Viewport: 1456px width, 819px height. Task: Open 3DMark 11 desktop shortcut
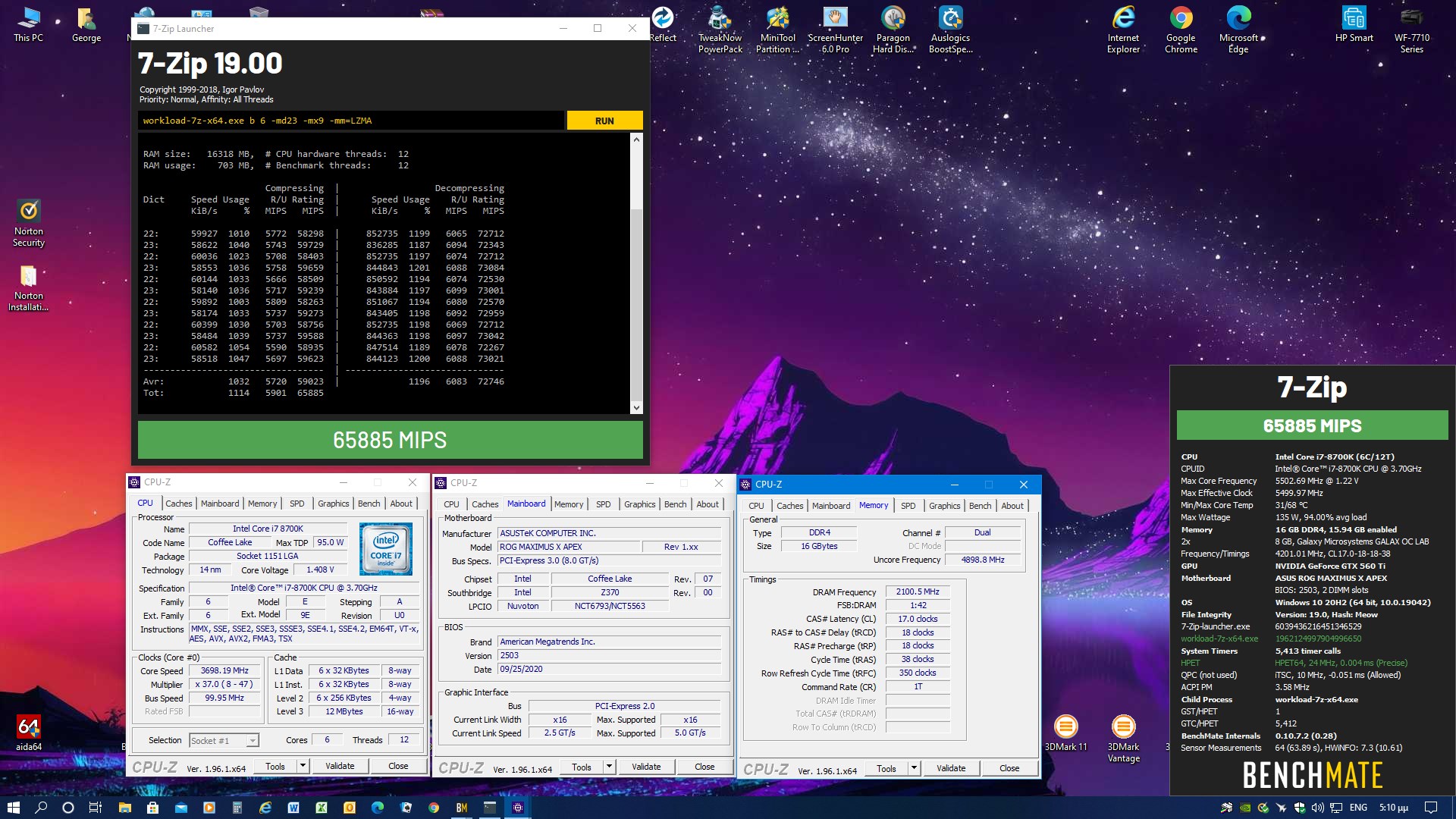point(1065,733)
